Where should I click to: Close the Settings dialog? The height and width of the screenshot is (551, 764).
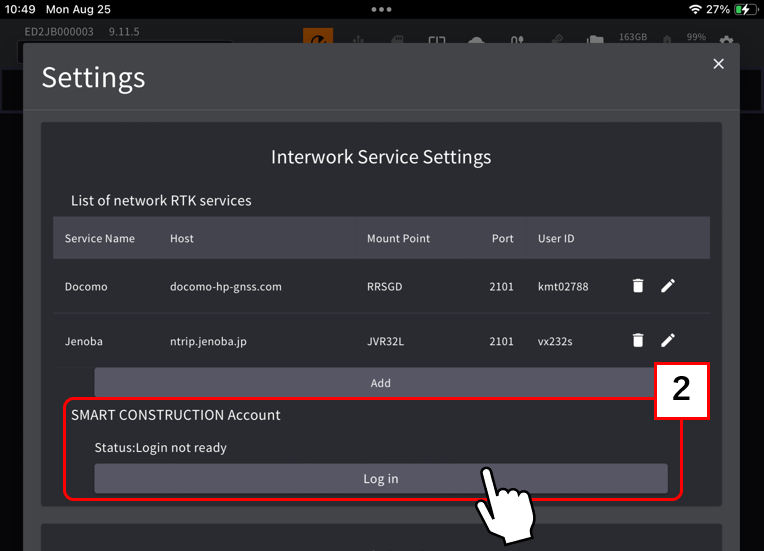coord(718,64)
